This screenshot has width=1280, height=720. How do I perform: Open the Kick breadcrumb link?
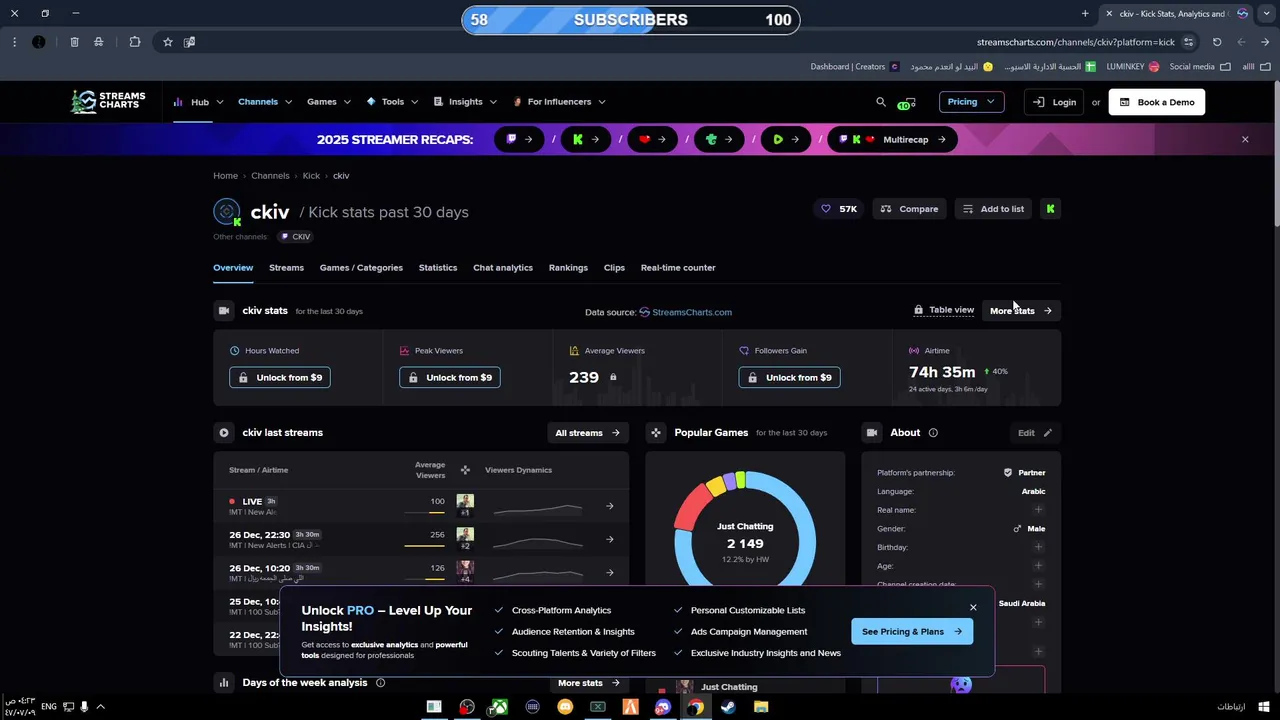pos(311,176)
